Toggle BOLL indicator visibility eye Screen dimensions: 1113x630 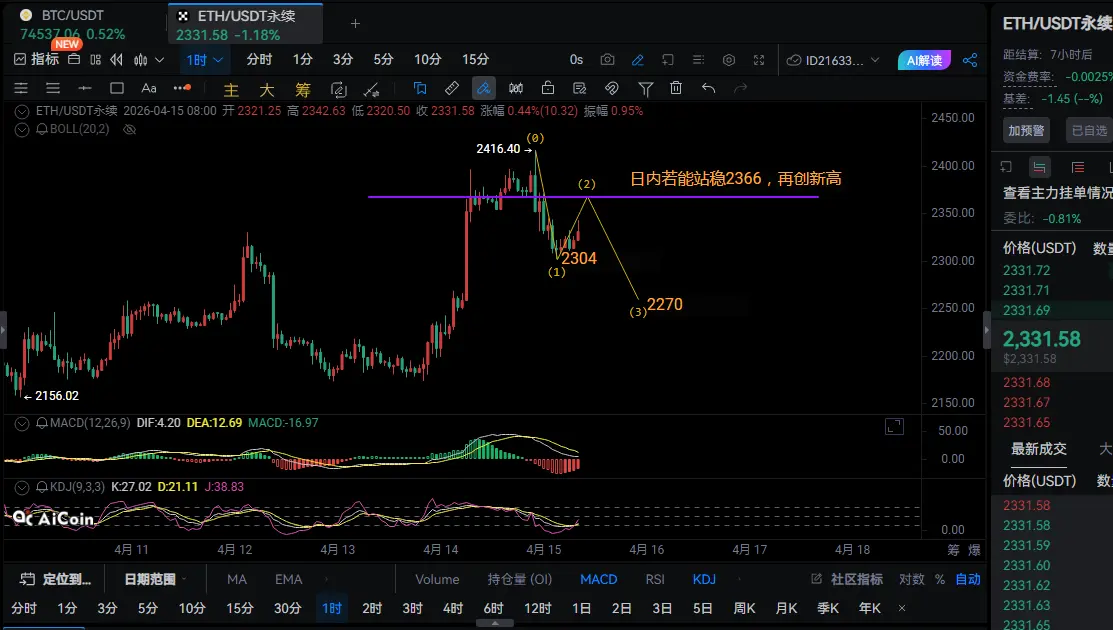point(129,129)
